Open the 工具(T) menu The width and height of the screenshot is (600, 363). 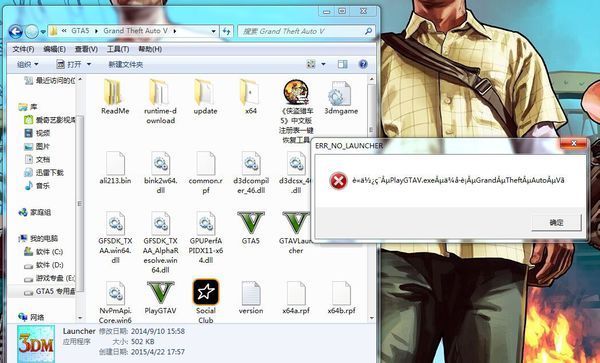click(x=118, y=49)
